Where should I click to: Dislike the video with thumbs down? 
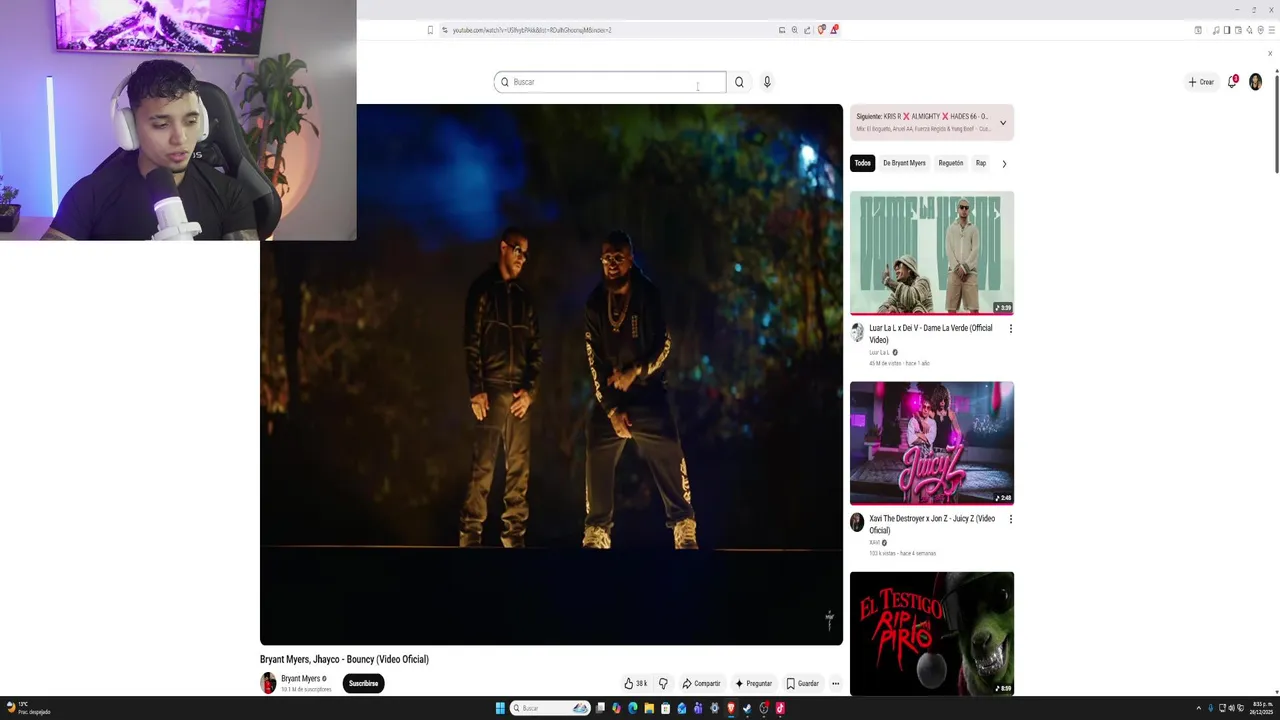click(x=663, y=684)
